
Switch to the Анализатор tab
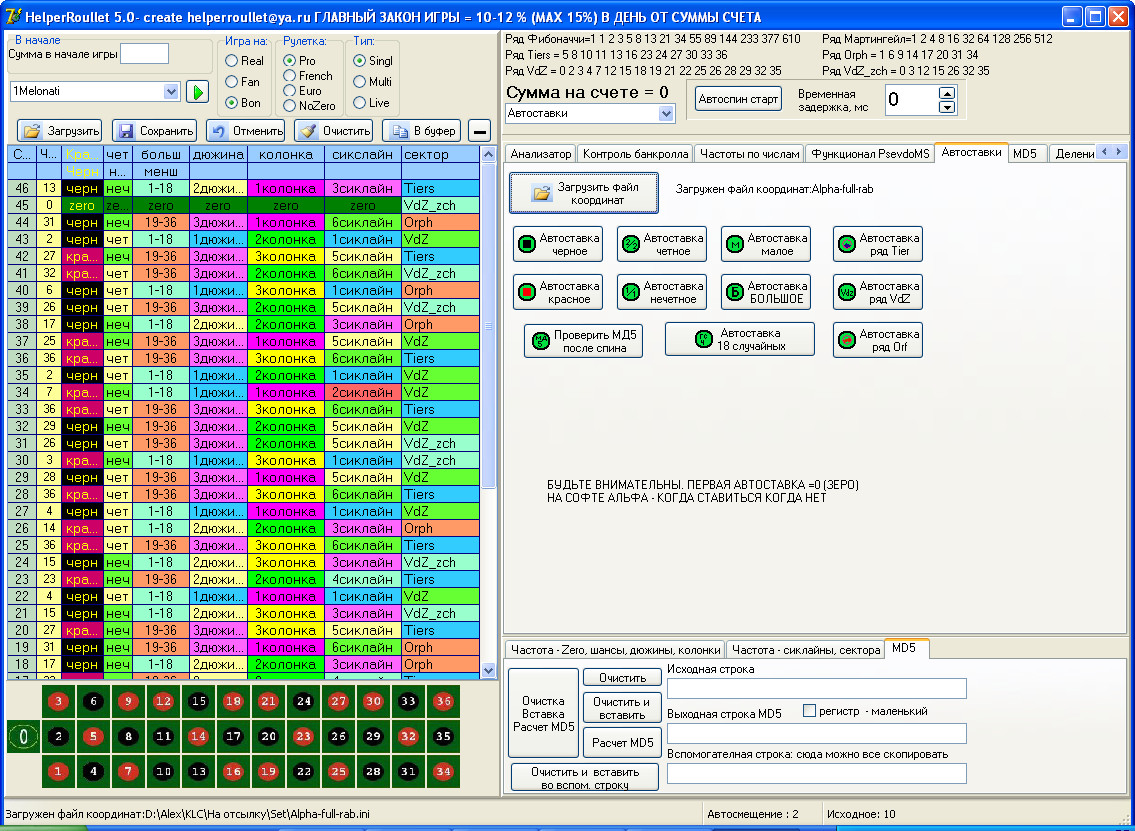point(540,154)
